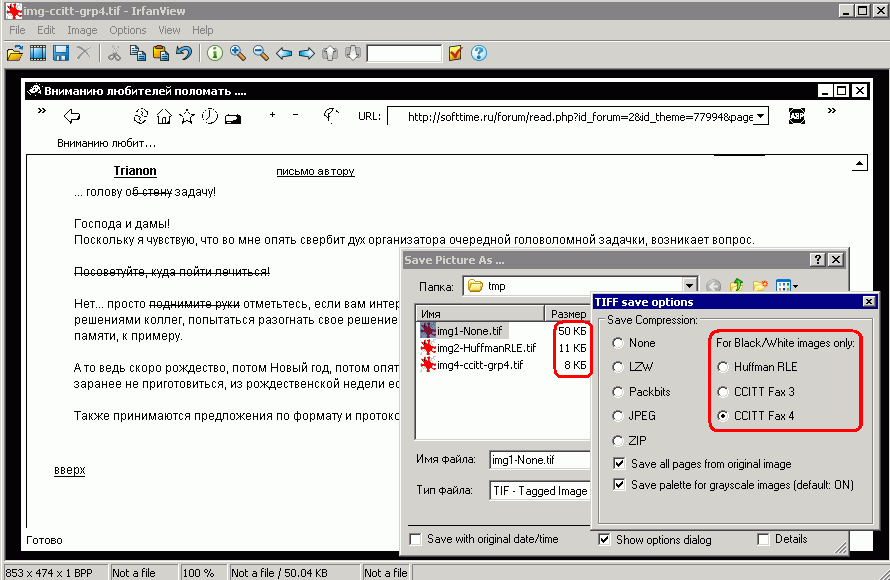Screen dimensions: 890x580
Task: Click the About question mark icon
Action: pyautogui.click(x=479, y=53)
